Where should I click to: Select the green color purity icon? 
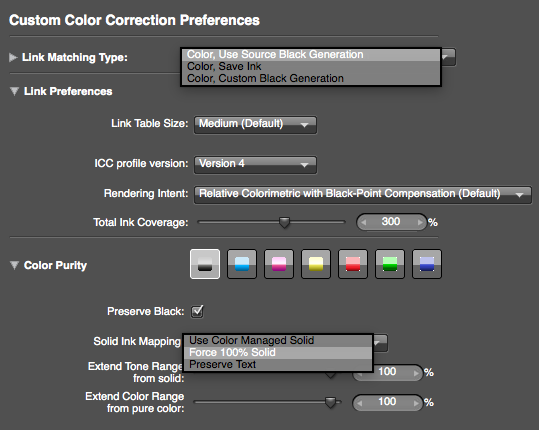tap(390, 264)
